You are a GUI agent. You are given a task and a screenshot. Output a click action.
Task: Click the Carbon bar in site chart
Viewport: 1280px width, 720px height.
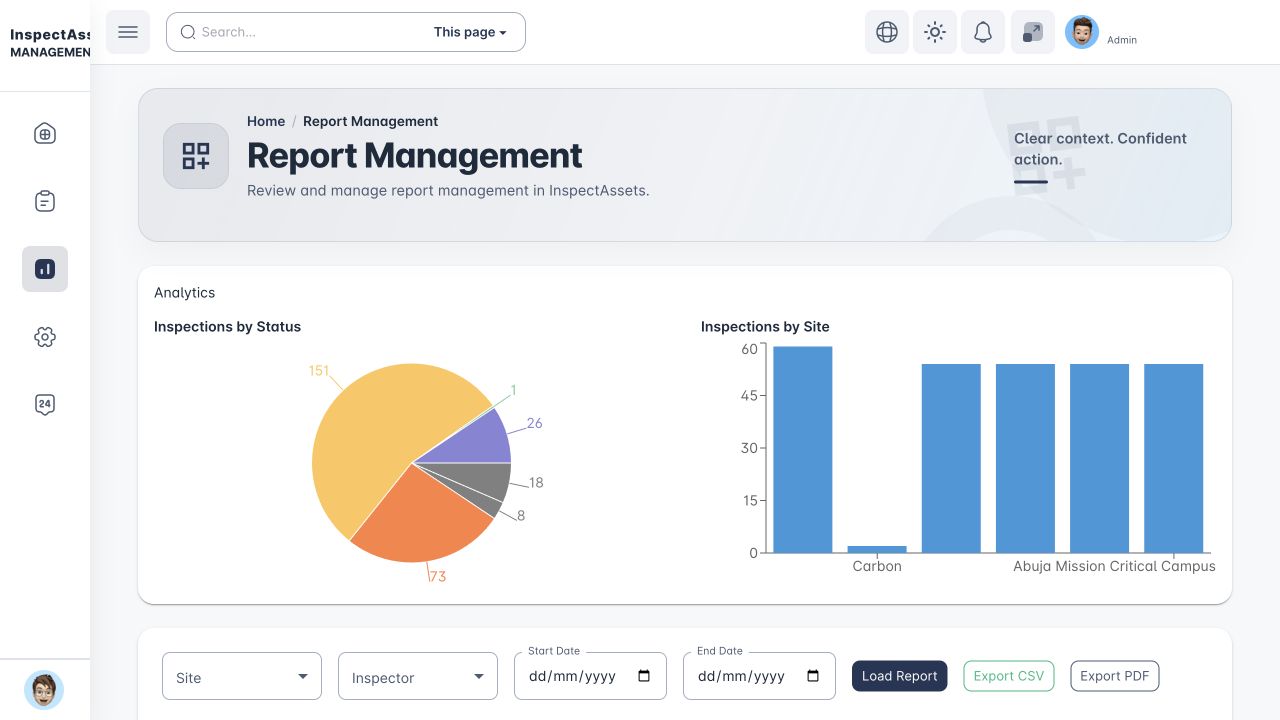click(877, 549)
